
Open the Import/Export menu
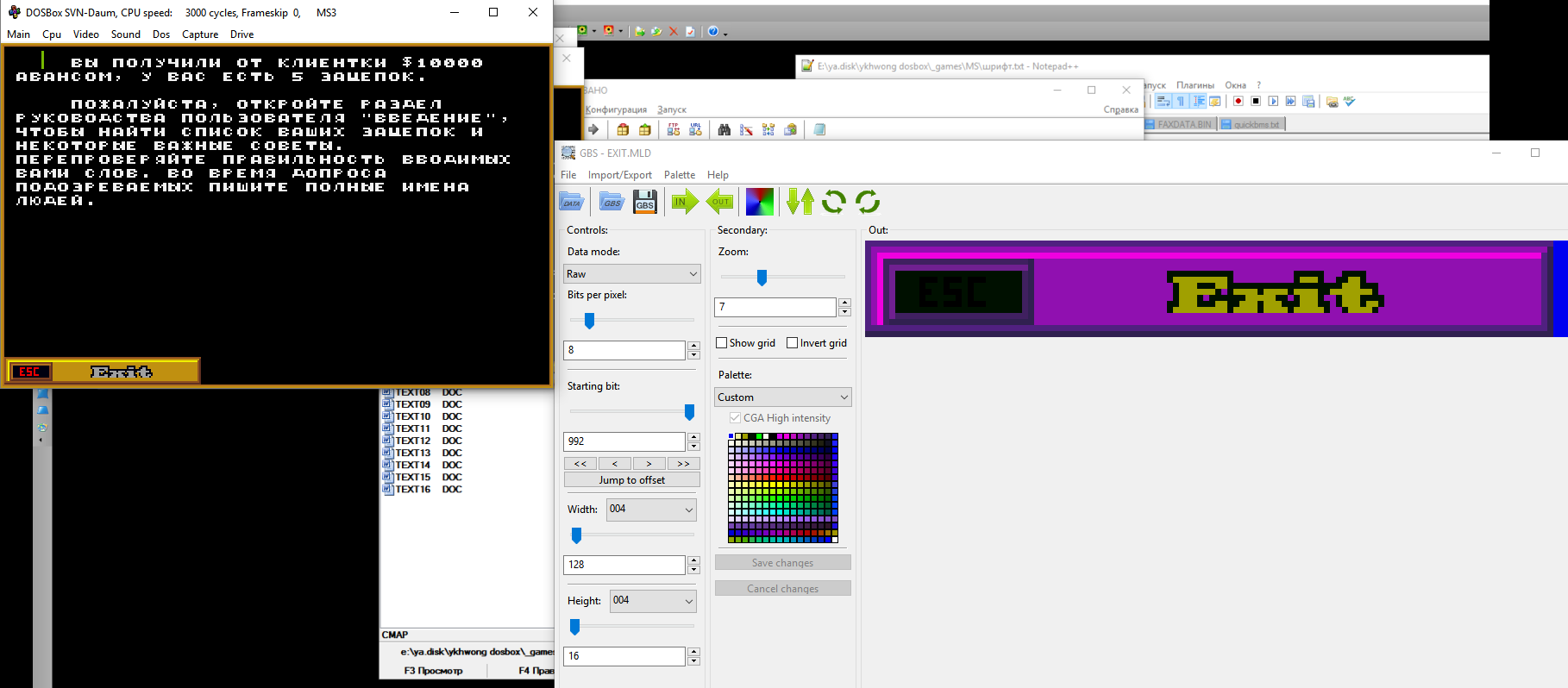pos(619,175)
